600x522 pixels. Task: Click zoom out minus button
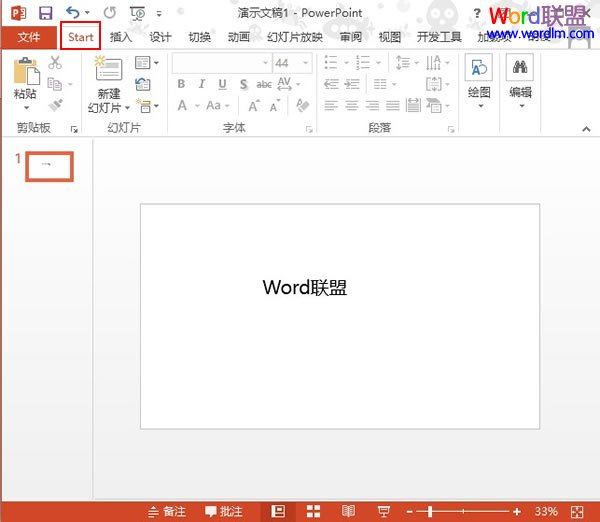coord(409,512)
